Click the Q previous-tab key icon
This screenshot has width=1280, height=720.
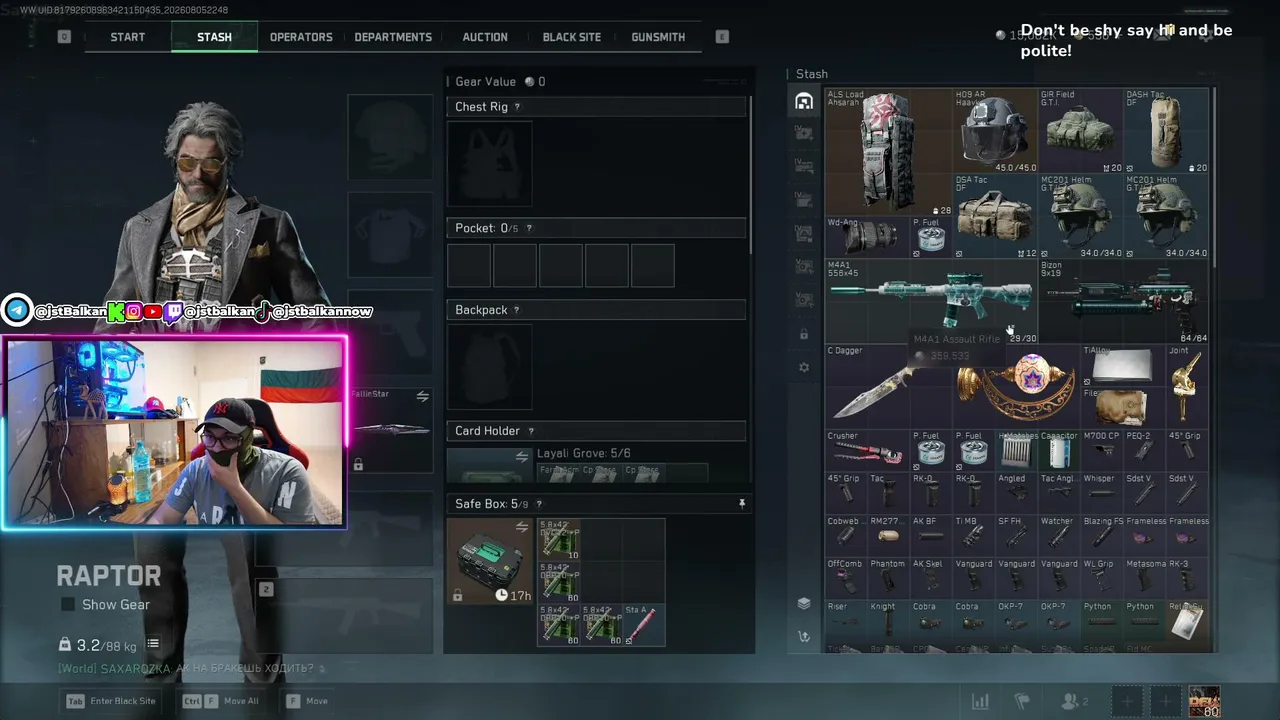coord(64,37)
